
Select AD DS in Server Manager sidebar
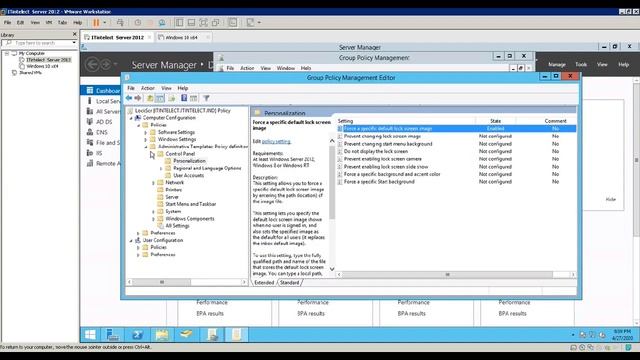(x=104, y=122)
